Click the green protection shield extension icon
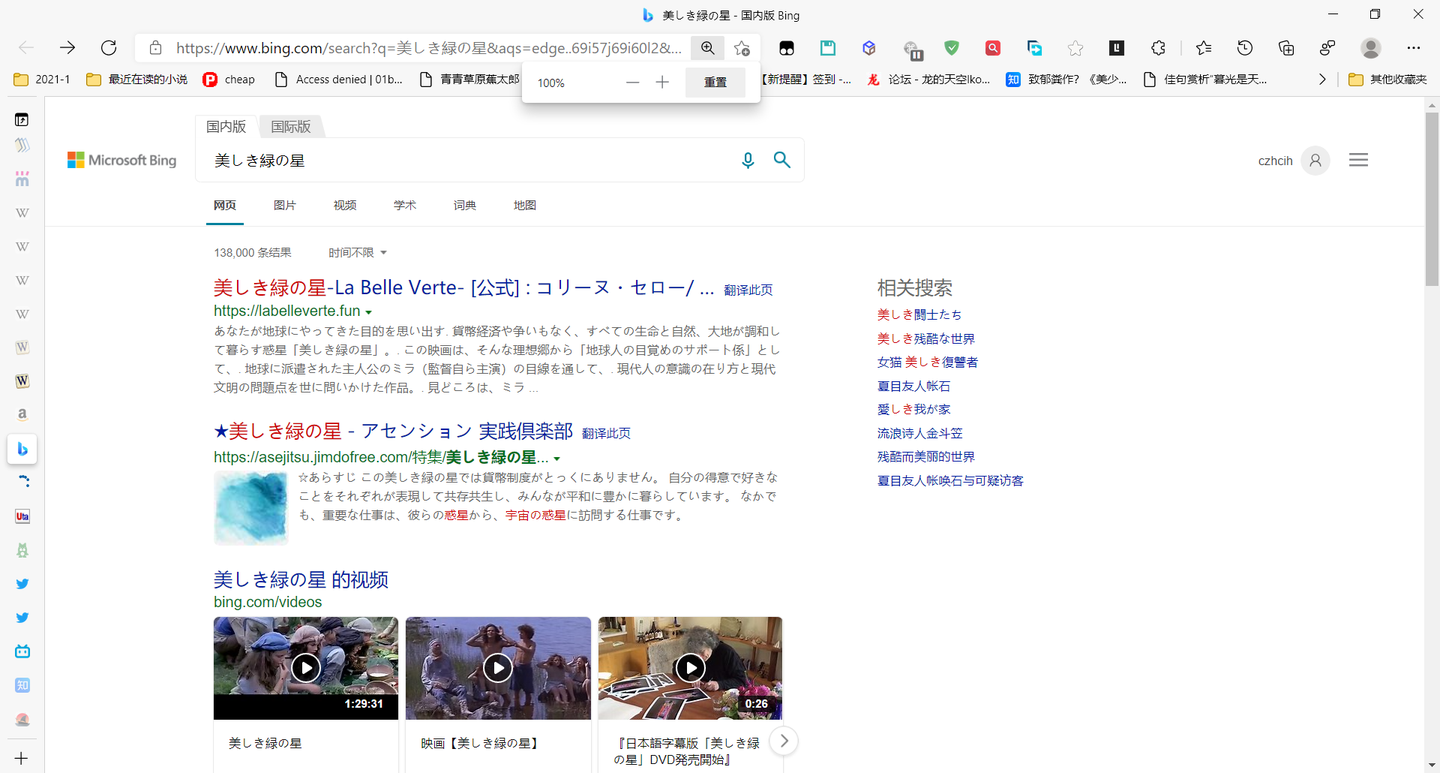Screen dimensions: 1440x773 pos(951,47)
